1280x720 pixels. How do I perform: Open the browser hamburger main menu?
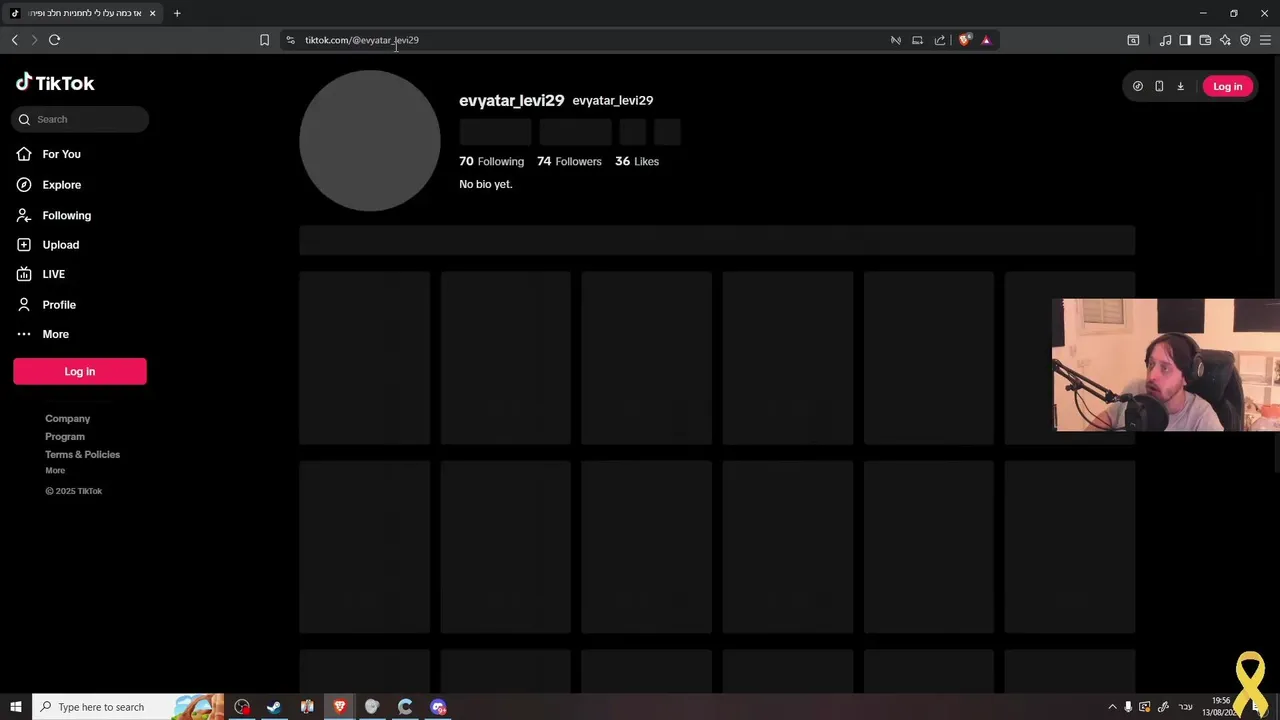click(1265, 40)
